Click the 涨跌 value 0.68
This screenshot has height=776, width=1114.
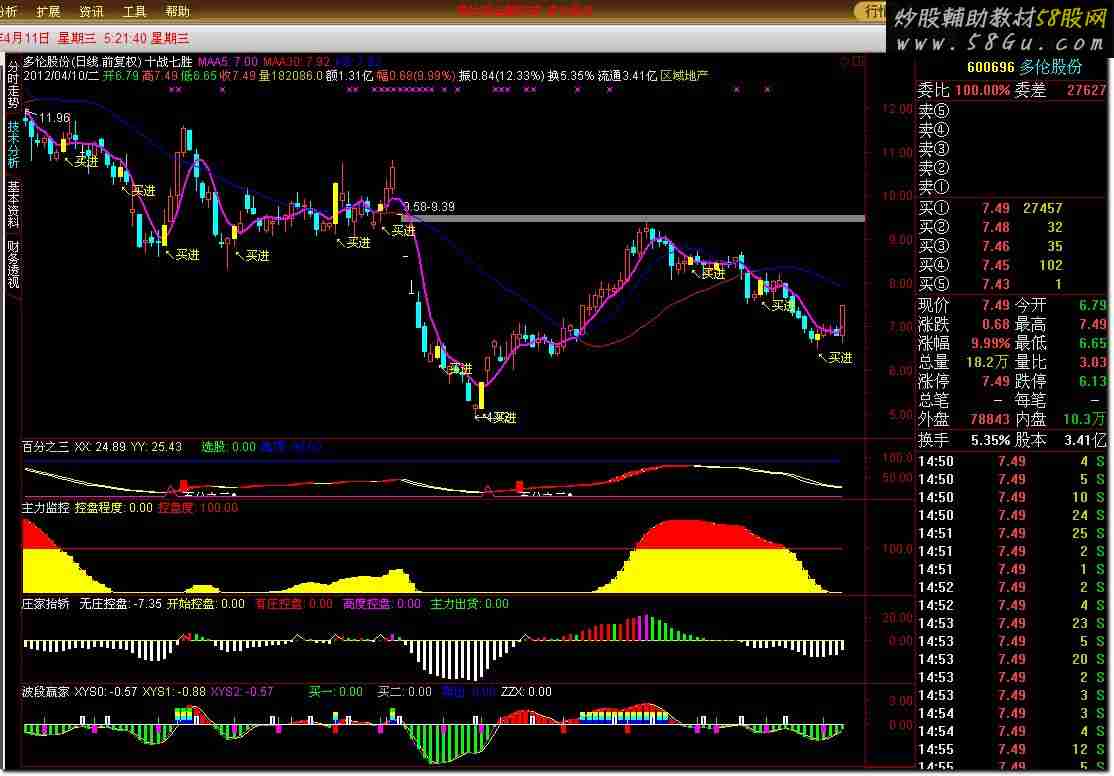pos(996,325)
